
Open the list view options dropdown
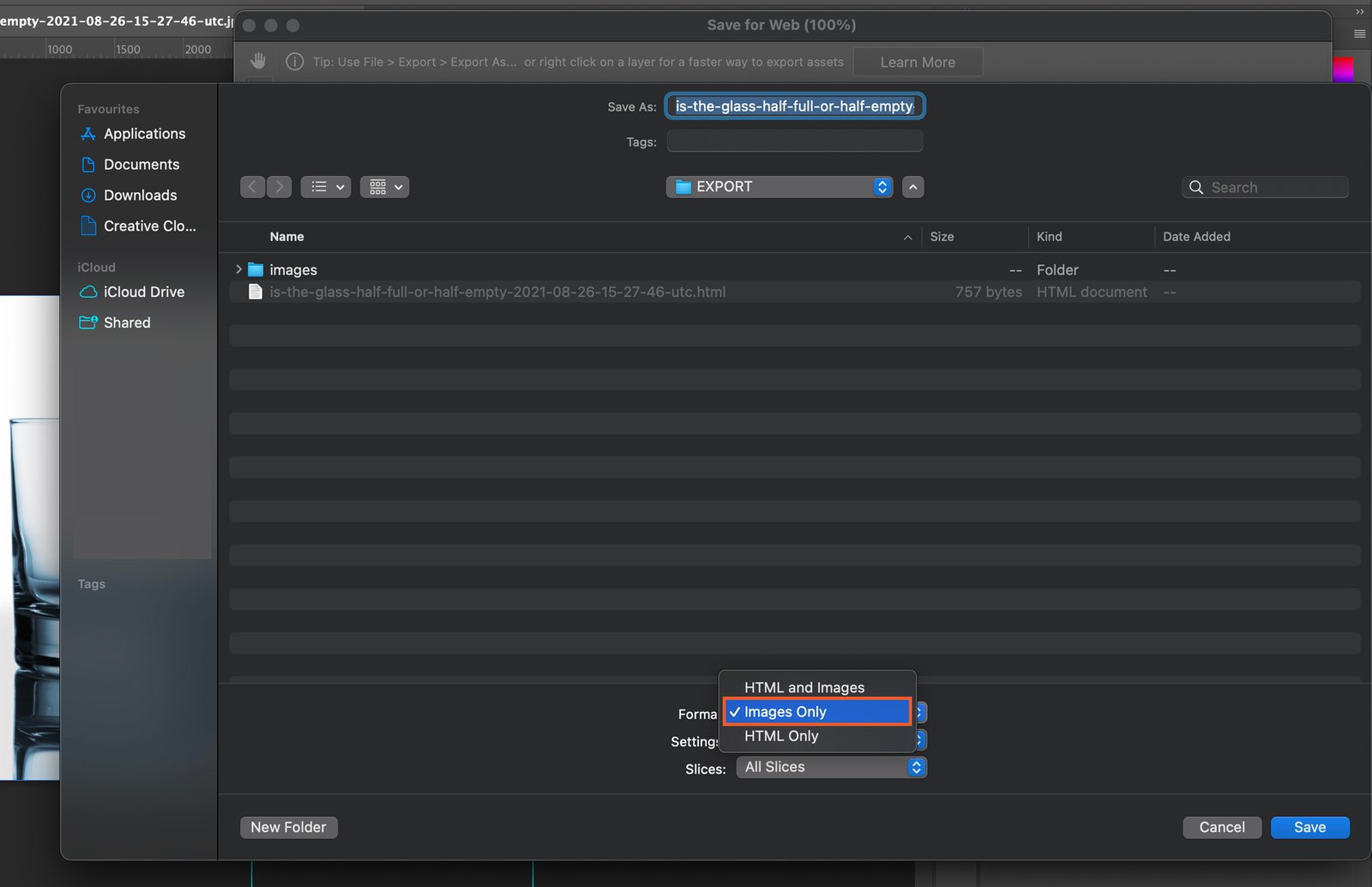pos(326,187)
